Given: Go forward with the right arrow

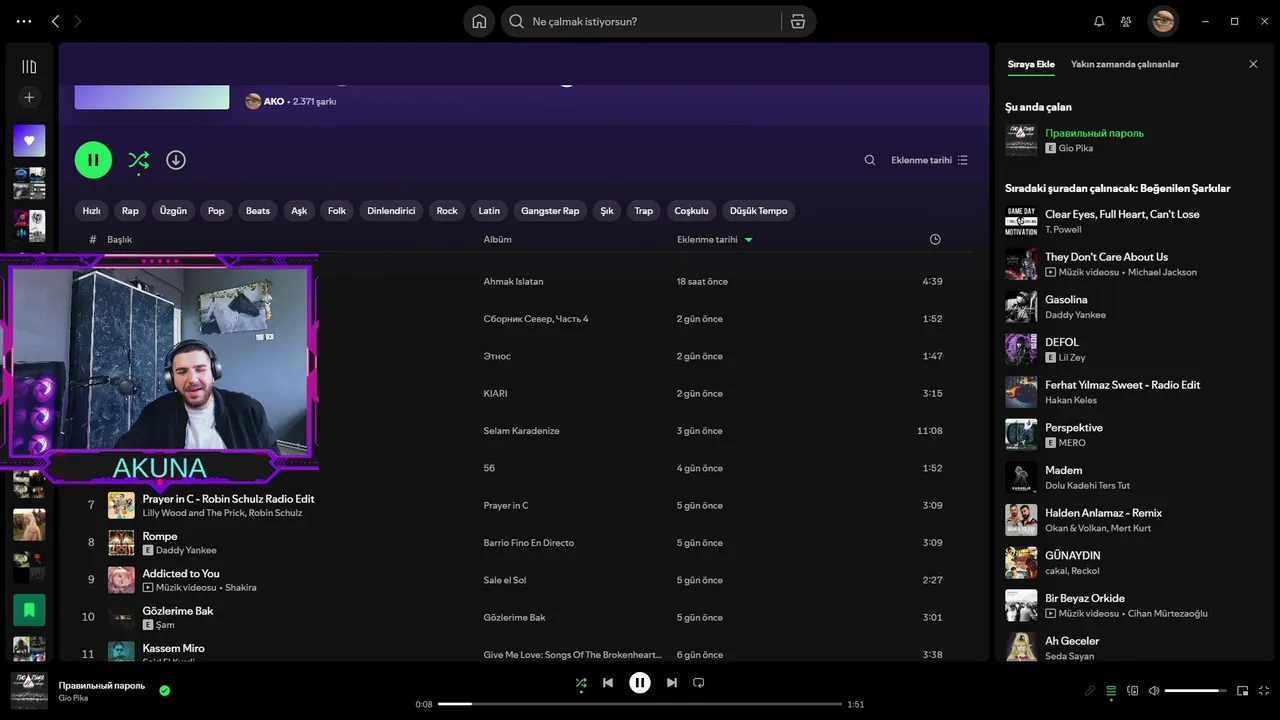Looking at the screenshot, I should point(78,21).
